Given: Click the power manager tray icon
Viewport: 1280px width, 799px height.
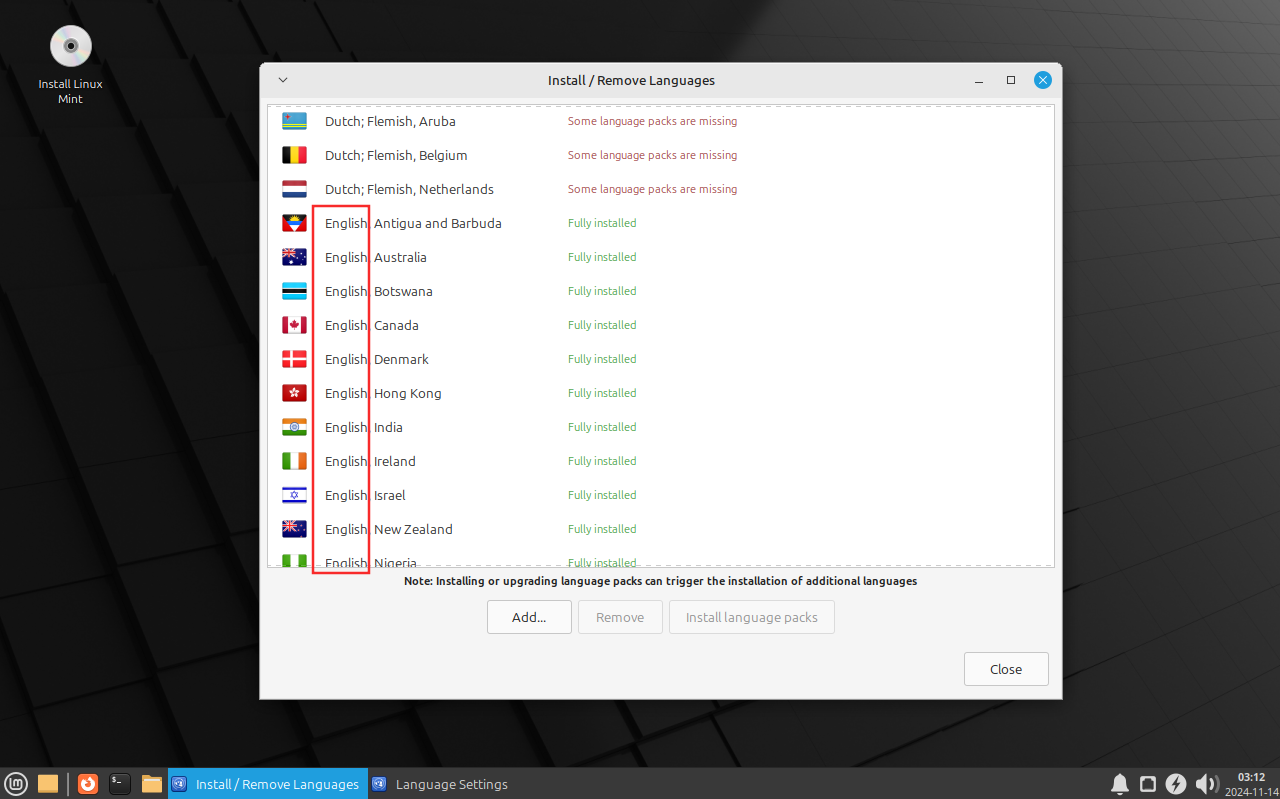Looking at the screenshot, I should click(x=1176, y=784).
